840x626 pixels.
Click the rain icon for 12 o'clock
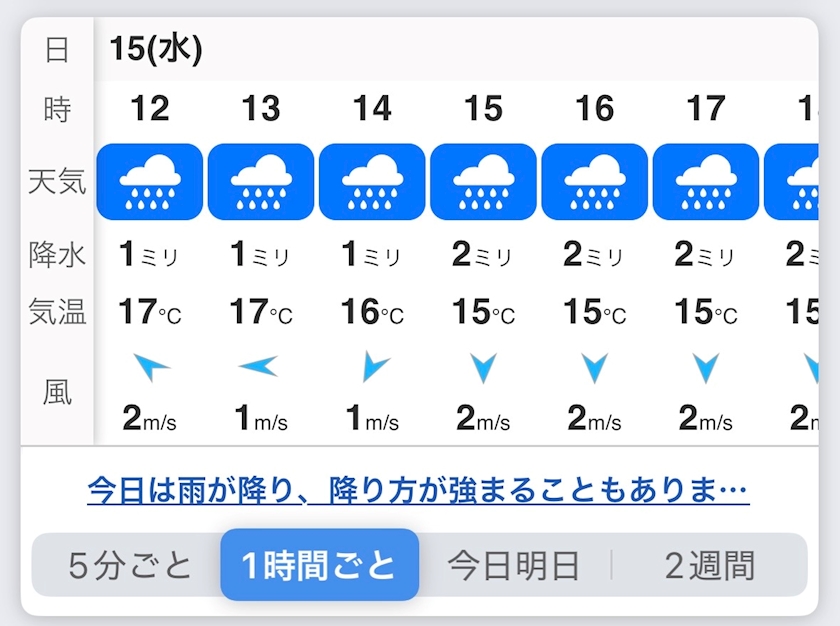point(150,181)
